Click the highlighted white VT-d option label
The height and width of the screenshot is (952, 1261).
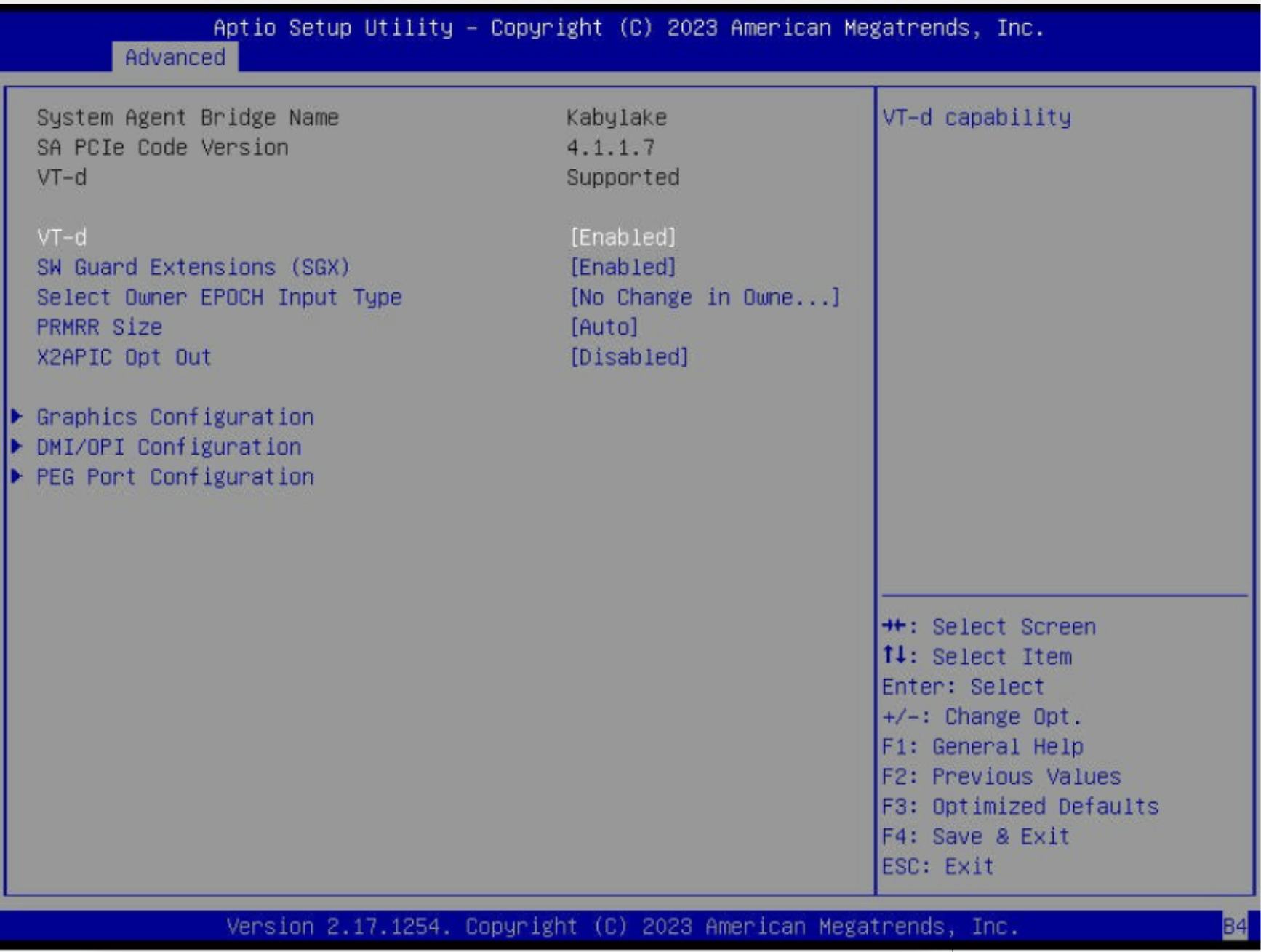pos(62,237)
